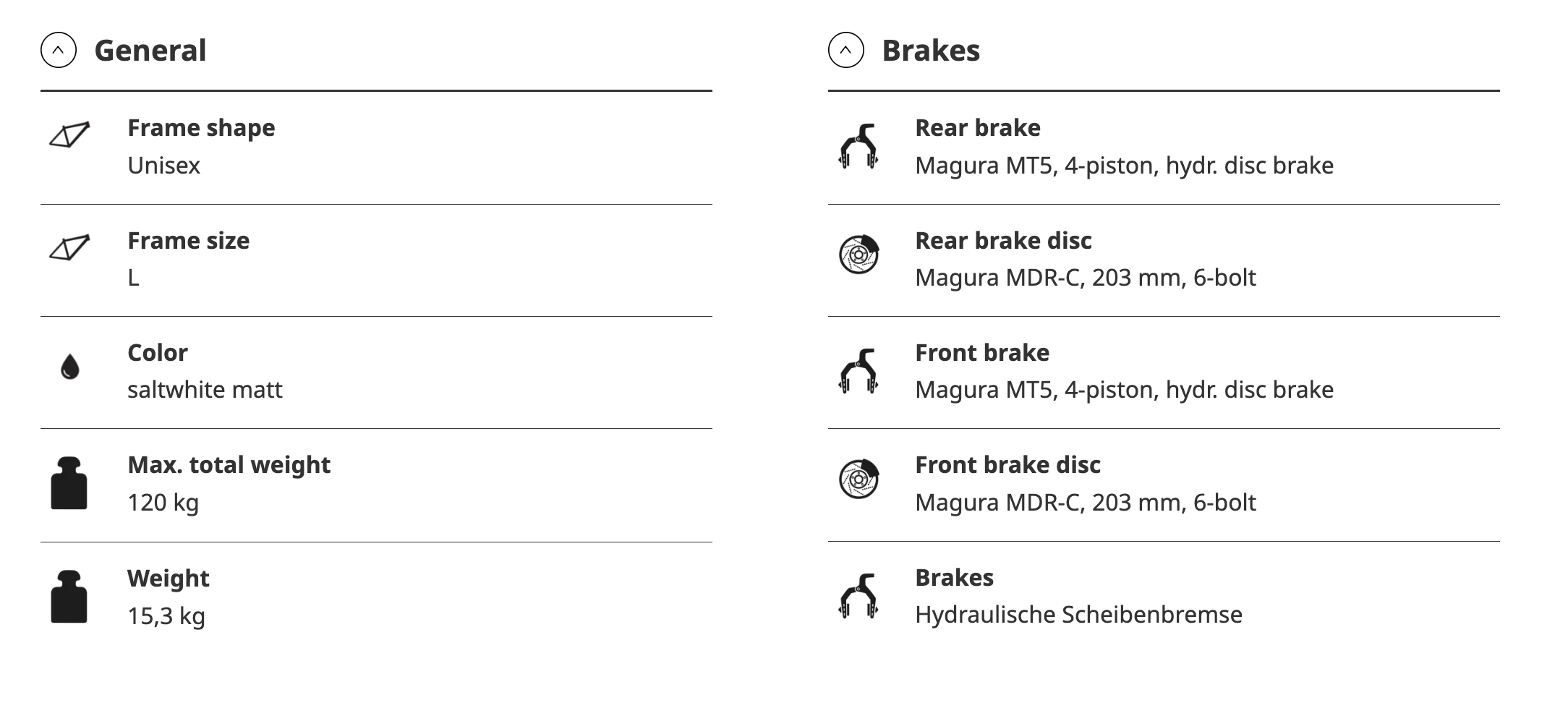Collapse the Brakes section chevron
1568x703 pixels.
click(x=846, y=51)
